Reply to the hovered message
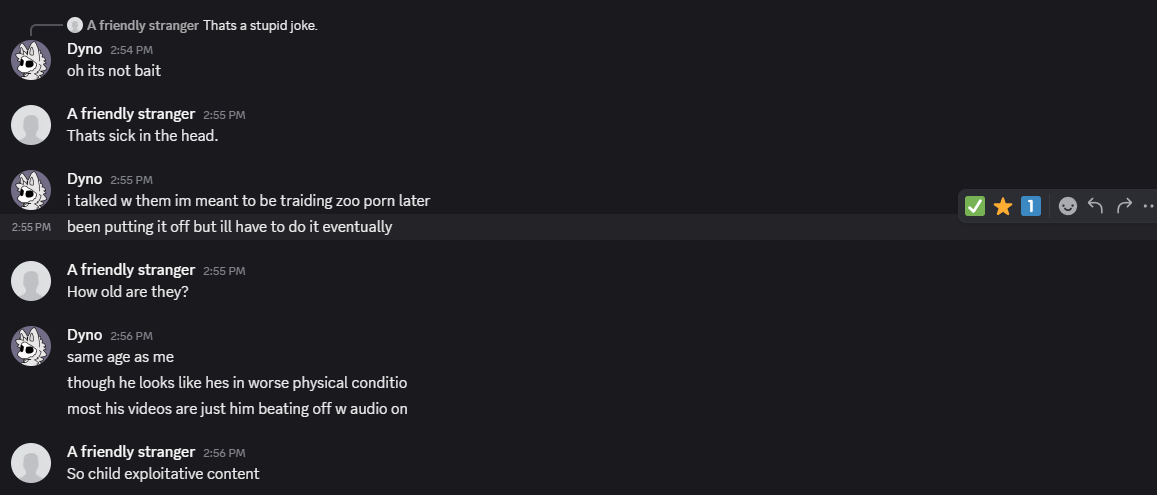This screenshot has width=1157, height=495. pyautogui.click(x=1095, y=206)
